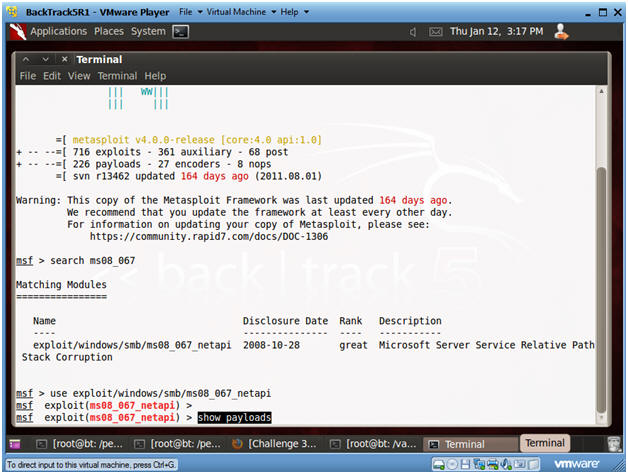Click the 'Matching Modules' heading

tap(61, 284)
